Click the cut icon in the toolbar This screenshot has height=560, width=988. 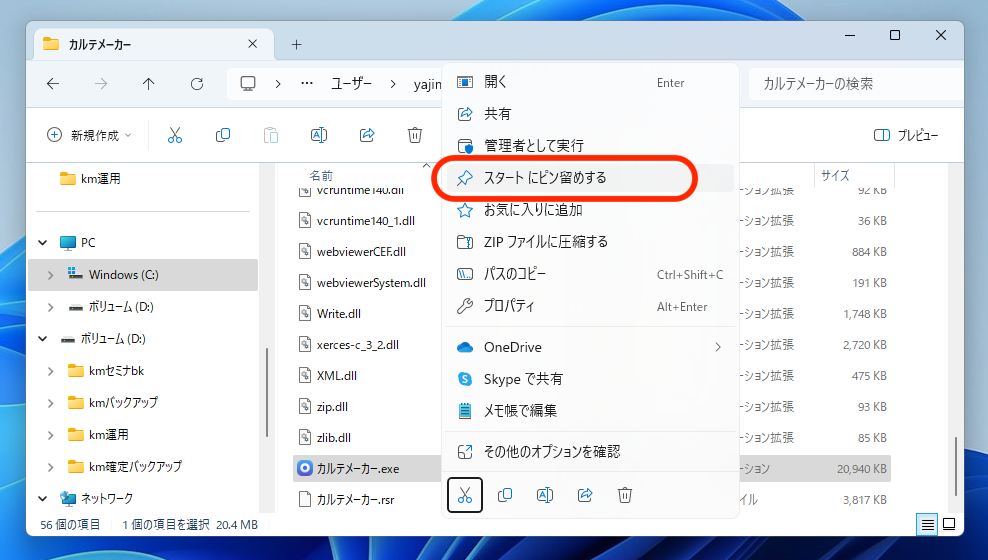click(x=175, y=135)
